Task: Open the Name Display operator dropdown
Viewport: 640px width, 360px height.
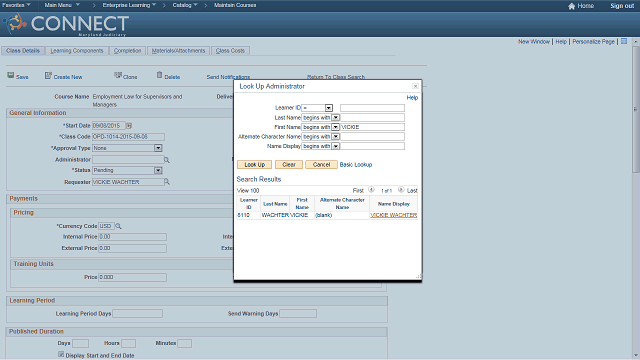Action: tap(336, 146)
